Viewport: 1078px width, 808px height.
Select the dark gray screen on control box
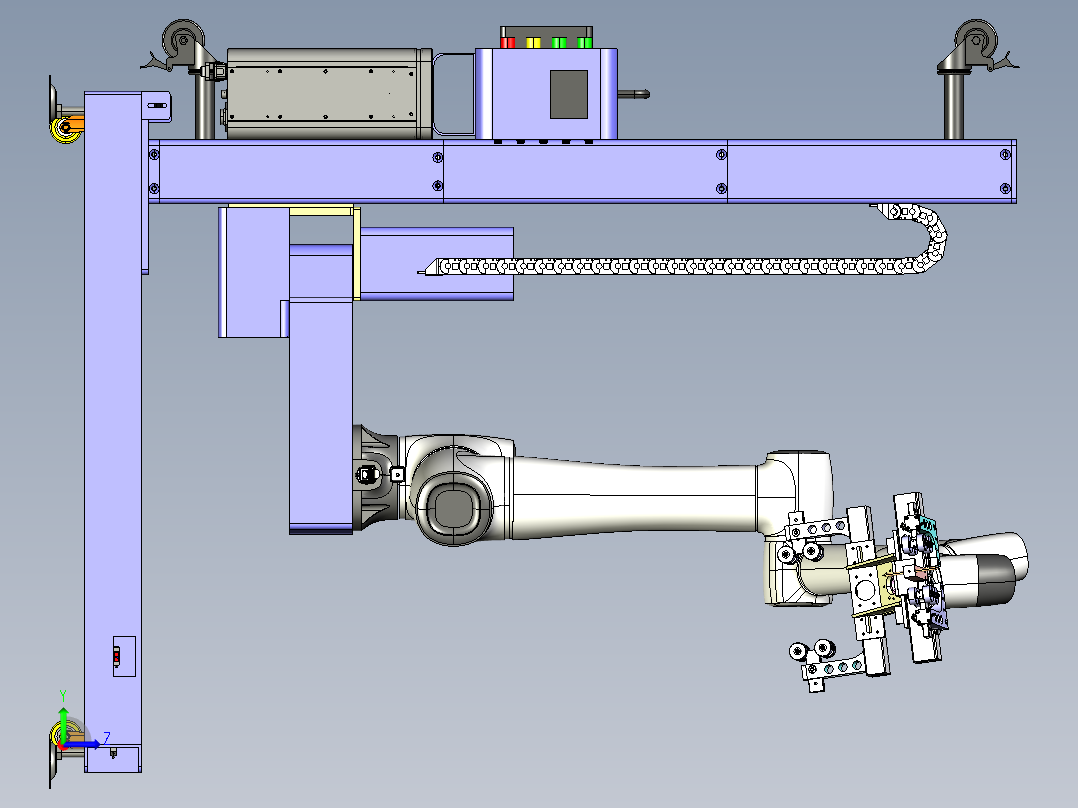pos(569,94)
